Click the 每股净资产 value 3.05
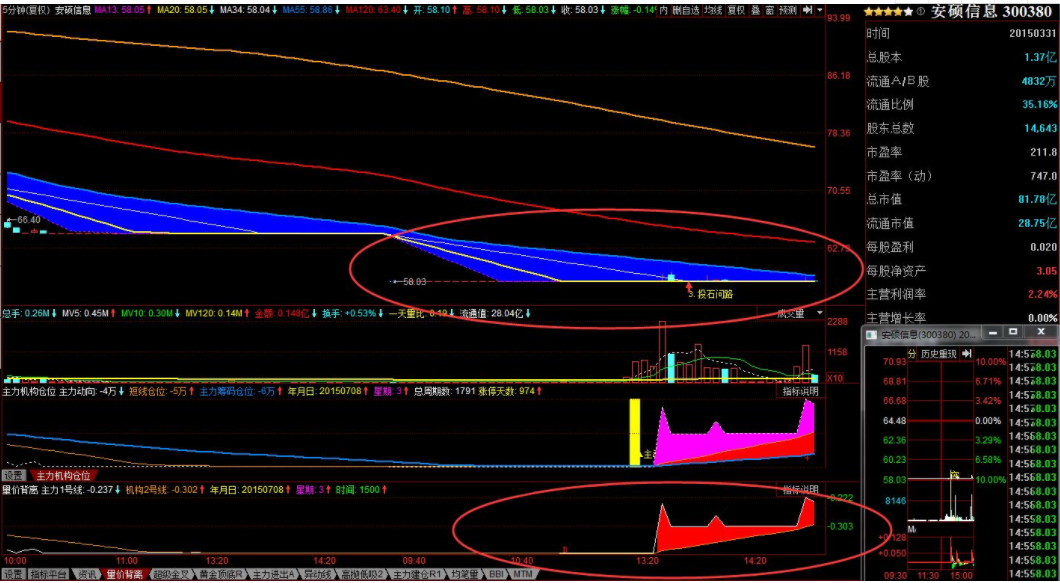The width and height of the screenshot is (1060, 583). tap(1047, 271)
